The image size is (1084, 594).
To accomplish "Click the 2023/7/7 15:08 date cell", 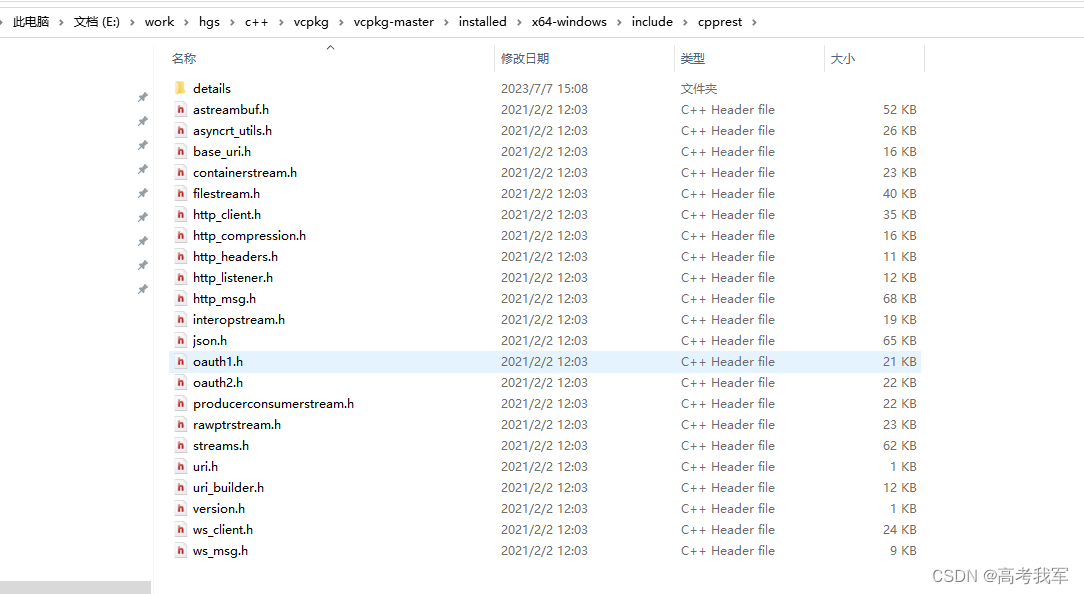I will (x=544, y=89).
